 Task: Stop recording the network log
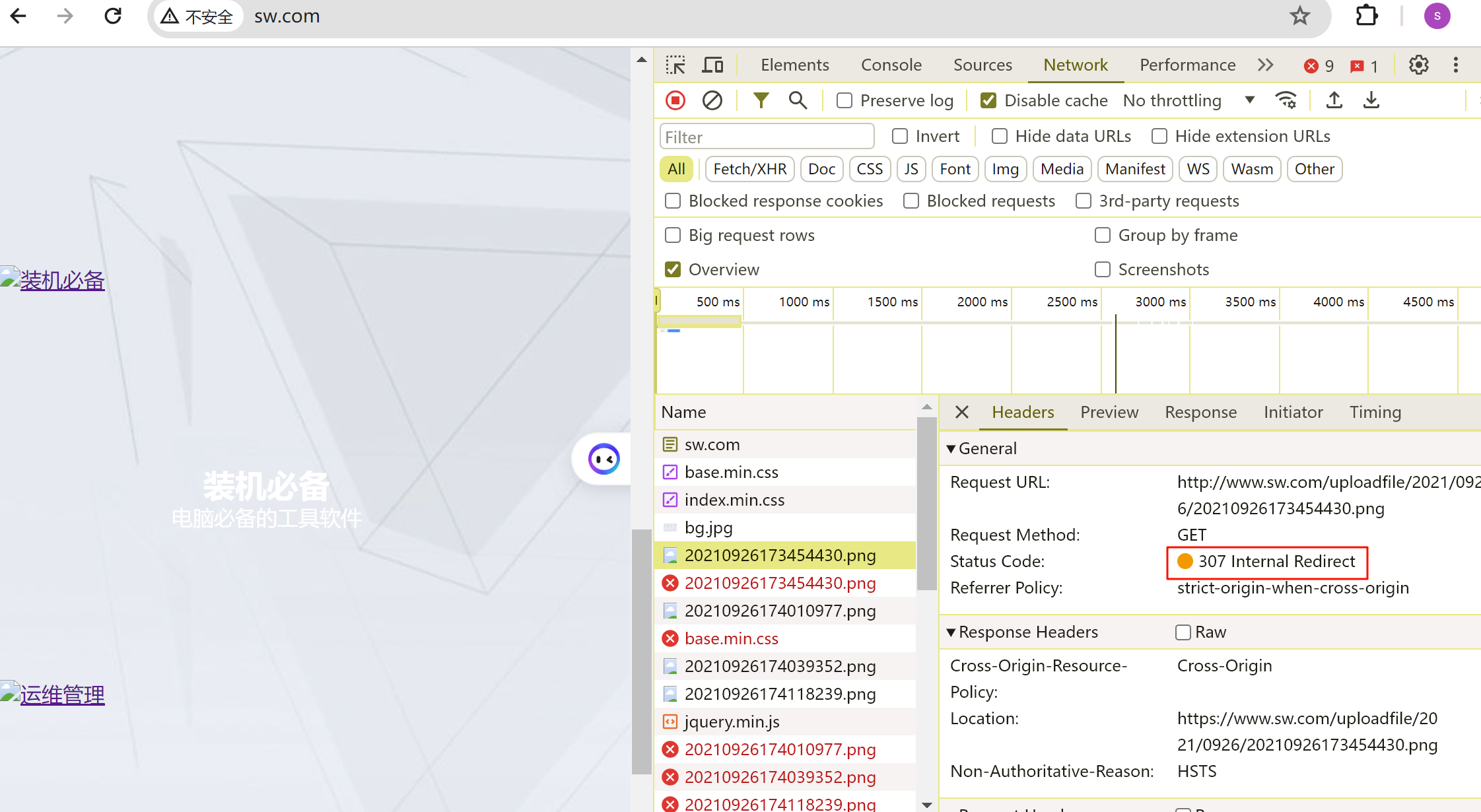(x=675, y=100)
